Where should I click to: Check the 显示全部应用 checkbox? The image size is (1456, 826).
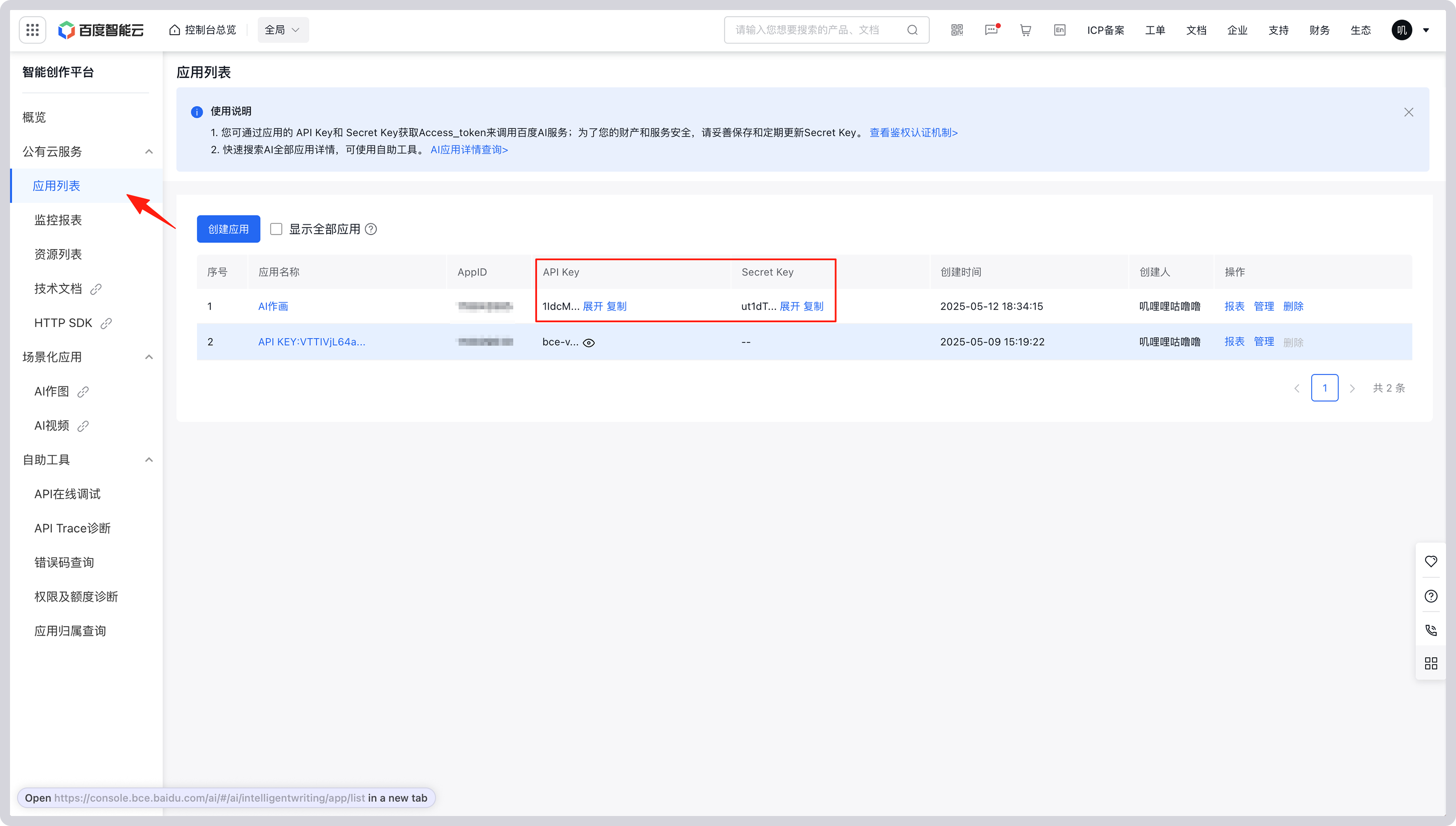276,229
